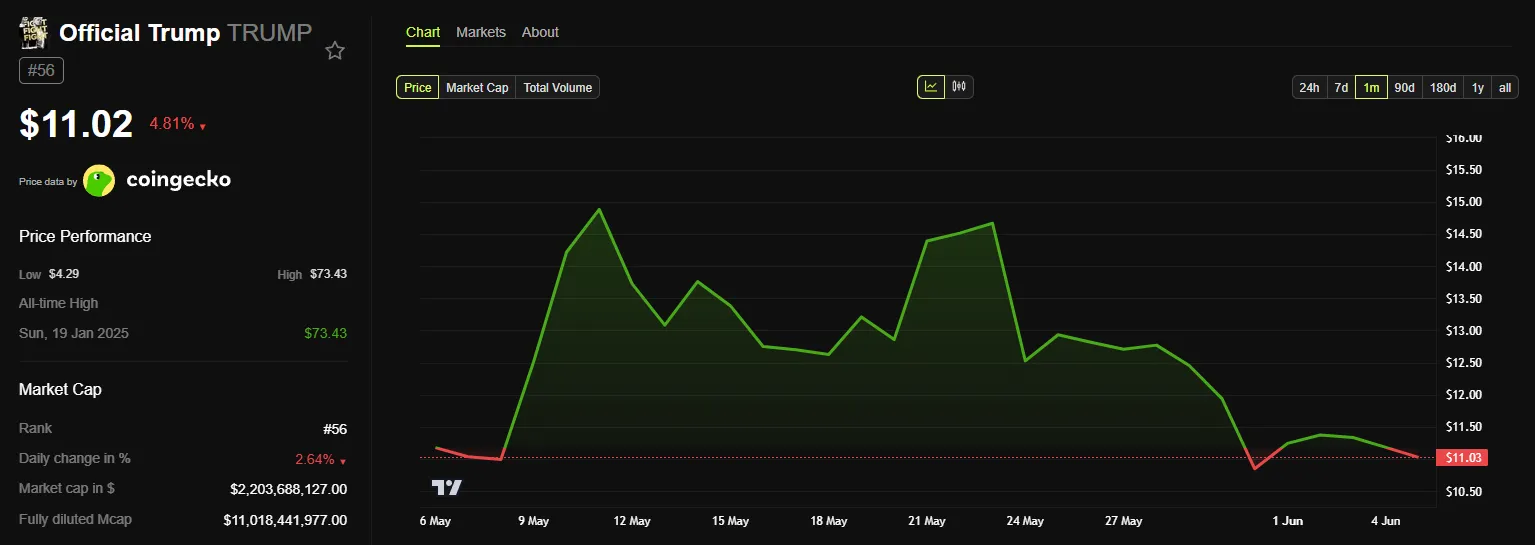
Task: Set time range to 24h
Action: (x=1309, y=88)
